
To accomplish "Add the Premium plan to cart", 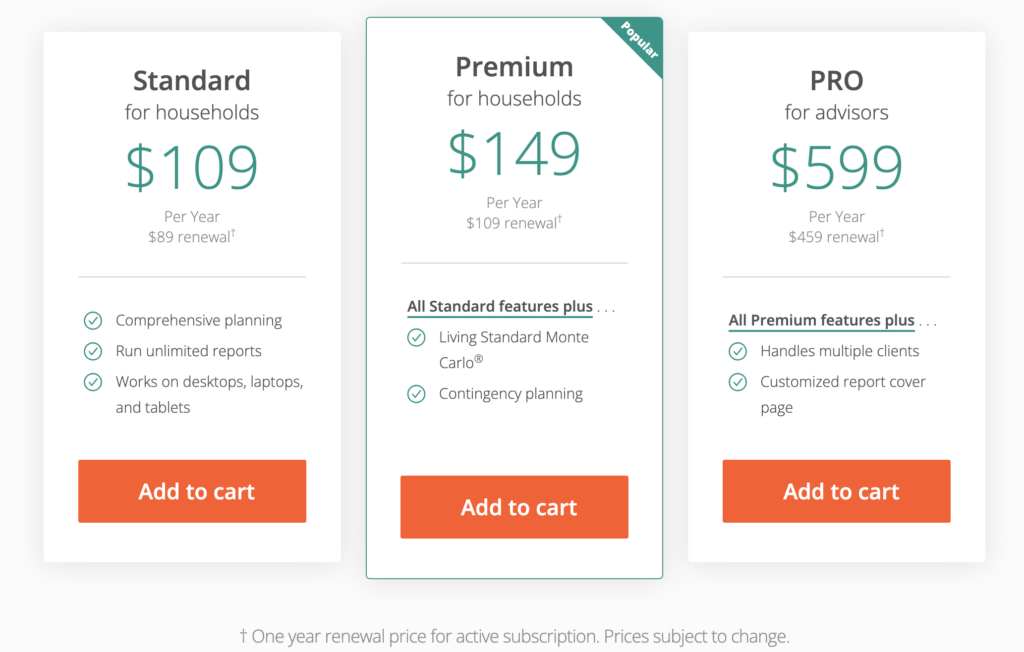I will click(x=514, y=507).
